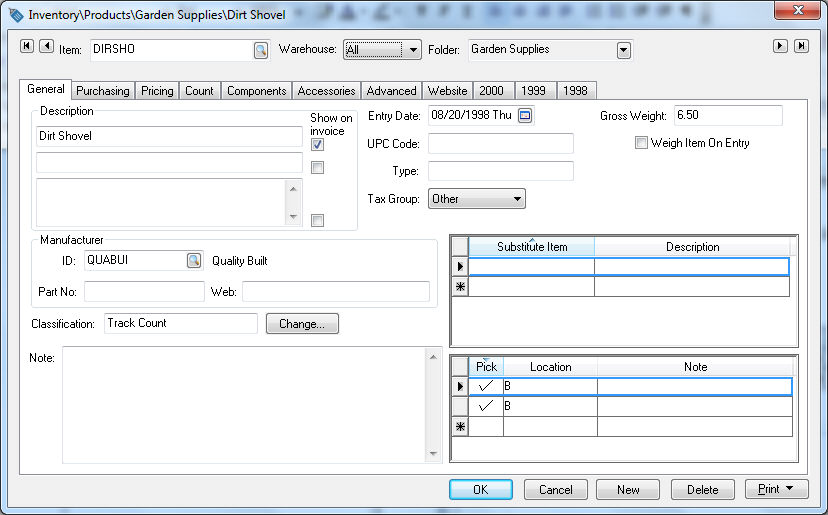Go to last record arrow
Viewport: 828px width, 515px height.
[x=801, y=46]
